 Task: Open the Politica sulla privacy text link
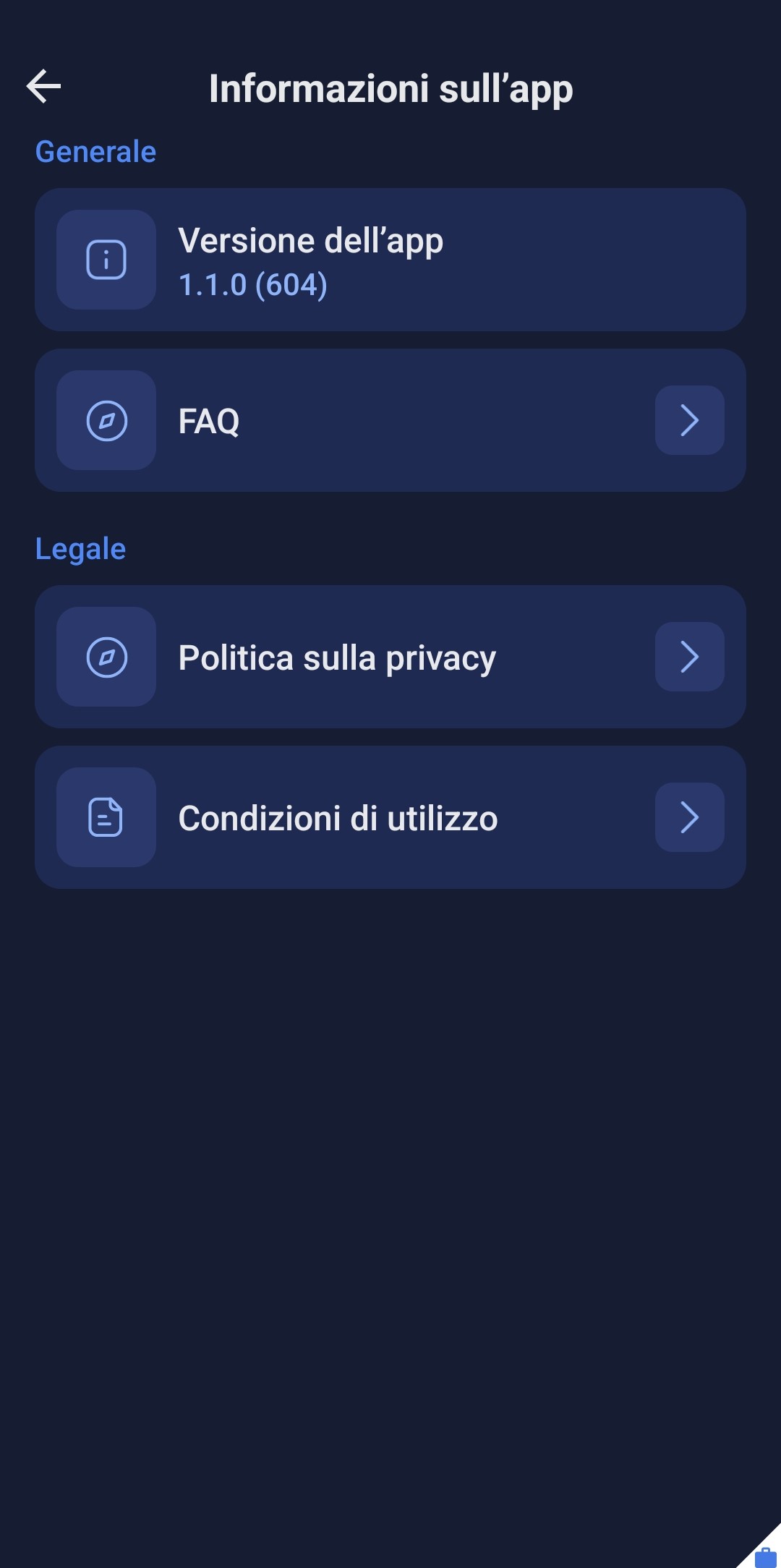point(337,657)
